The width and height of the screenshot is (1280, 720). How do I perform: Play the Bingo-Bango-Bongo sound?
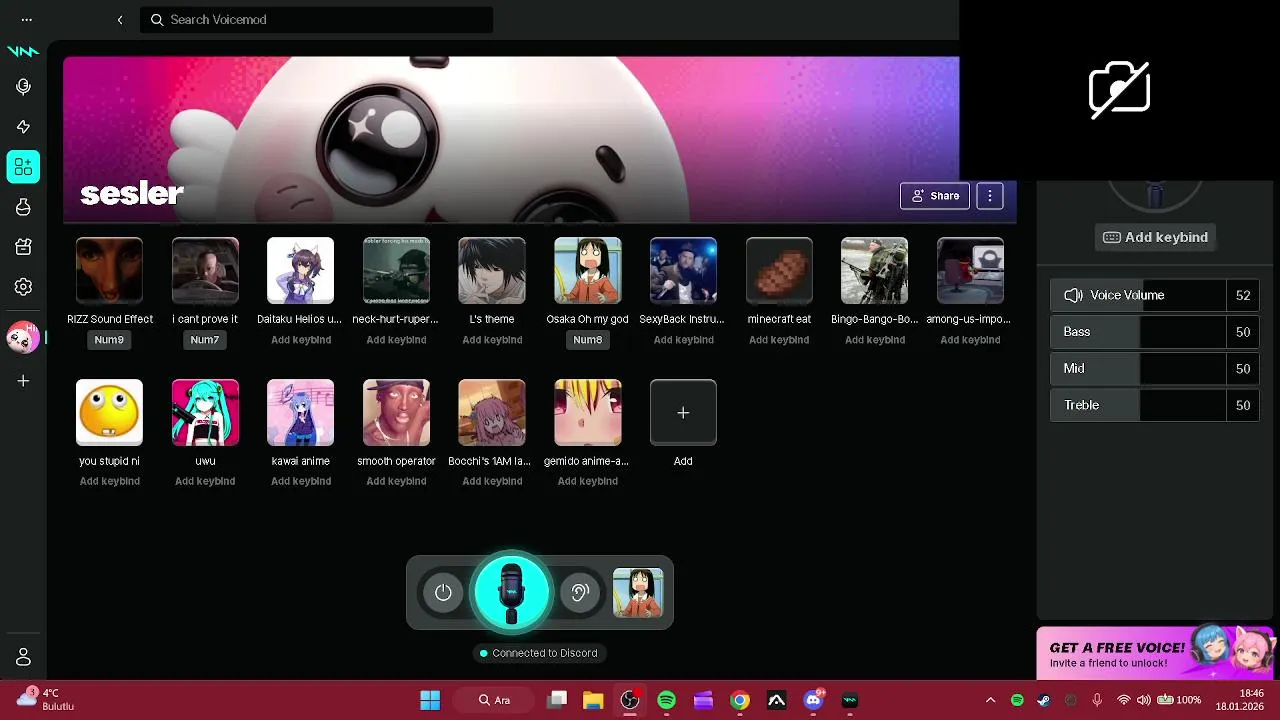tap(875, 271)
